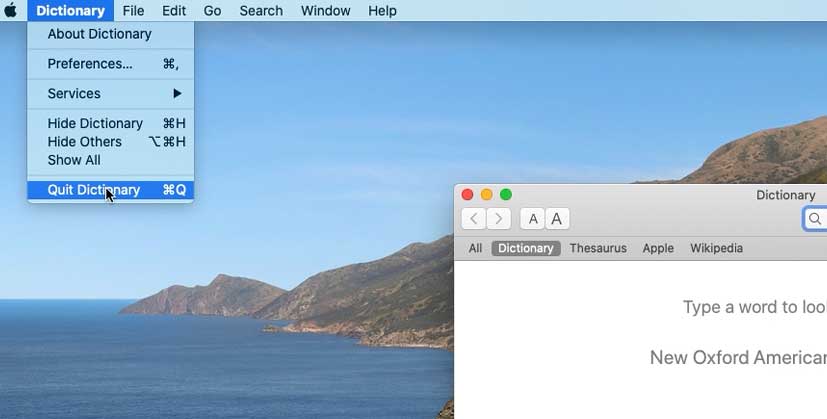
Task: Open the Edit menu
Action: 174,11
